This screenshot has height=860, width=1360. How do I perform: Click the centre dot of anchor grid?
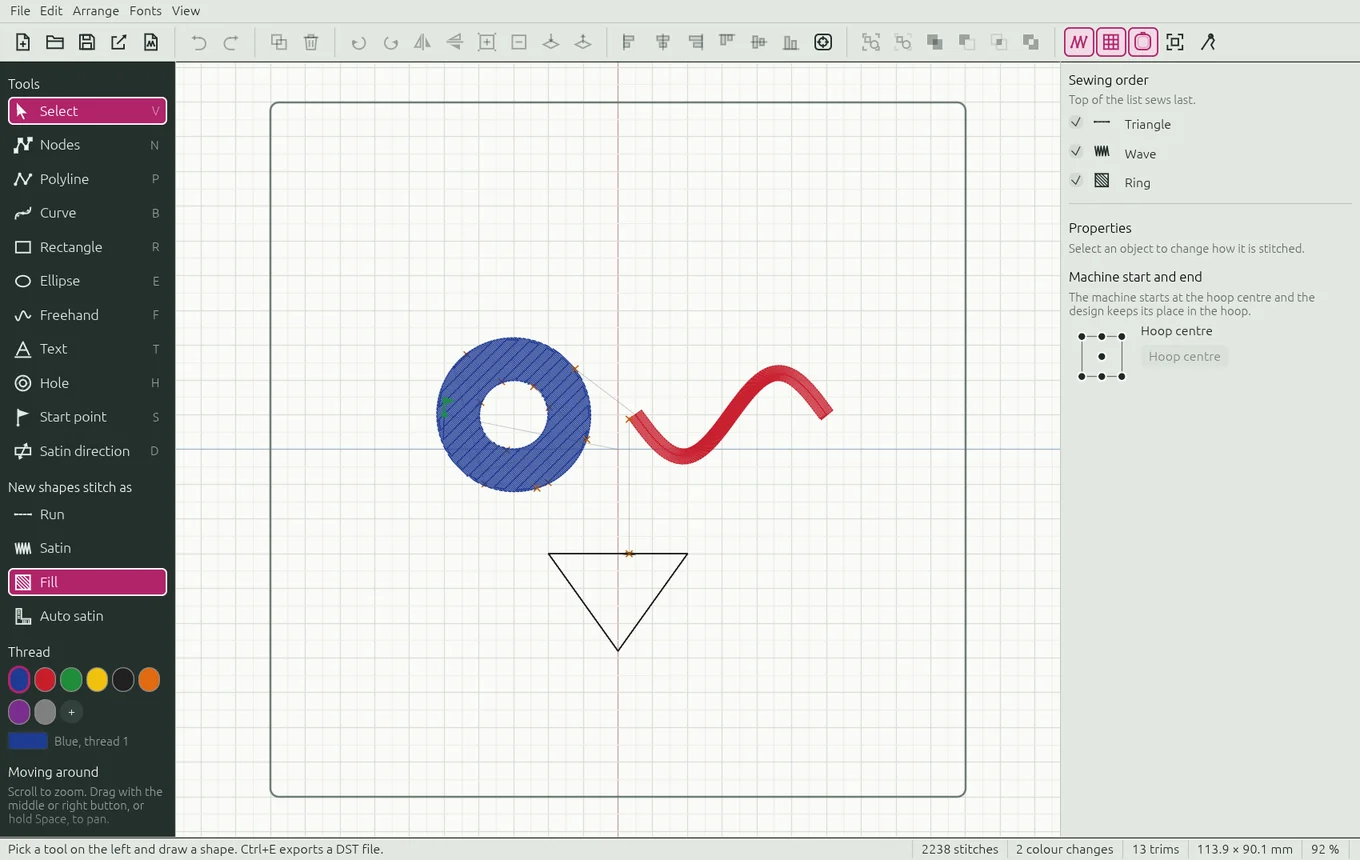(x=1101, y=357)
